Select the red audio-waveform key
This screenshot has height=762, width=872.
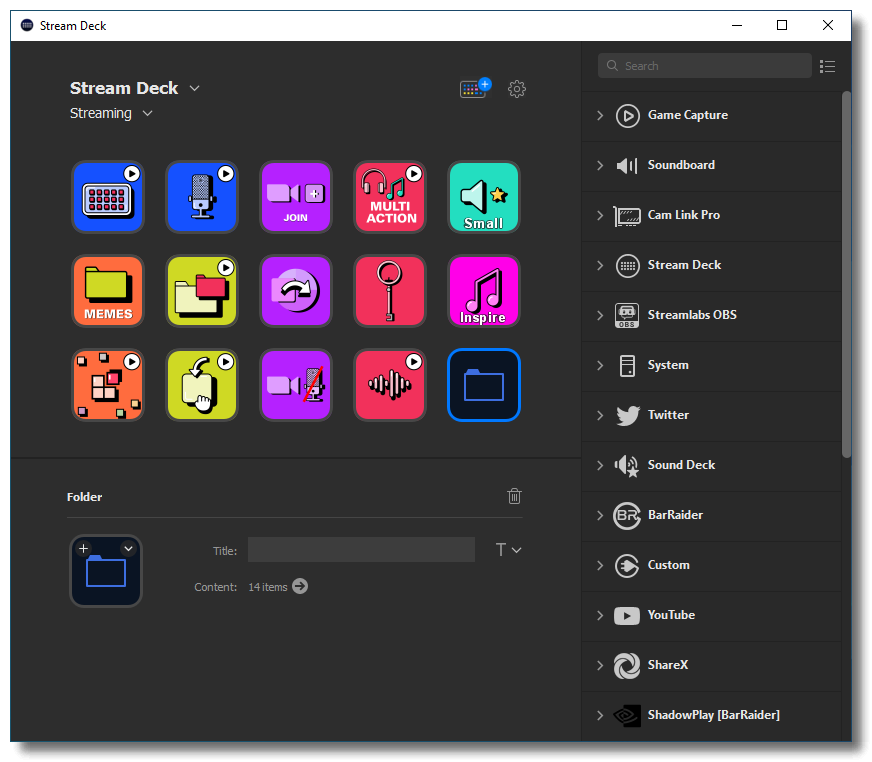(390, 385)
